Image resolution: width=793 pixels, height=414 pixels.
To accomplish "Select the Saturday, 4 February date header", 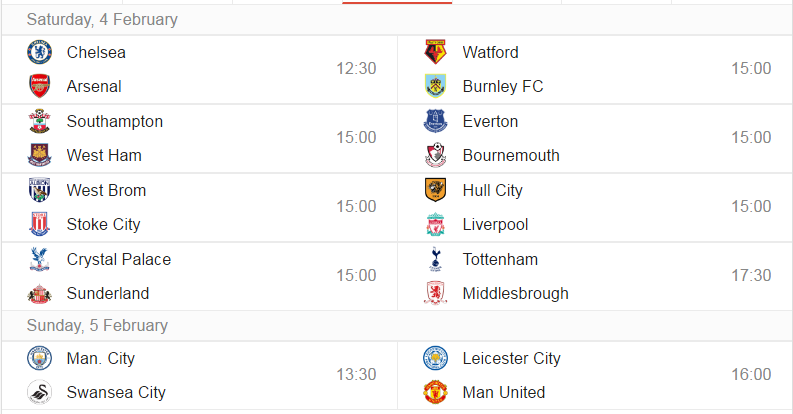I will [x=102, y=20].
